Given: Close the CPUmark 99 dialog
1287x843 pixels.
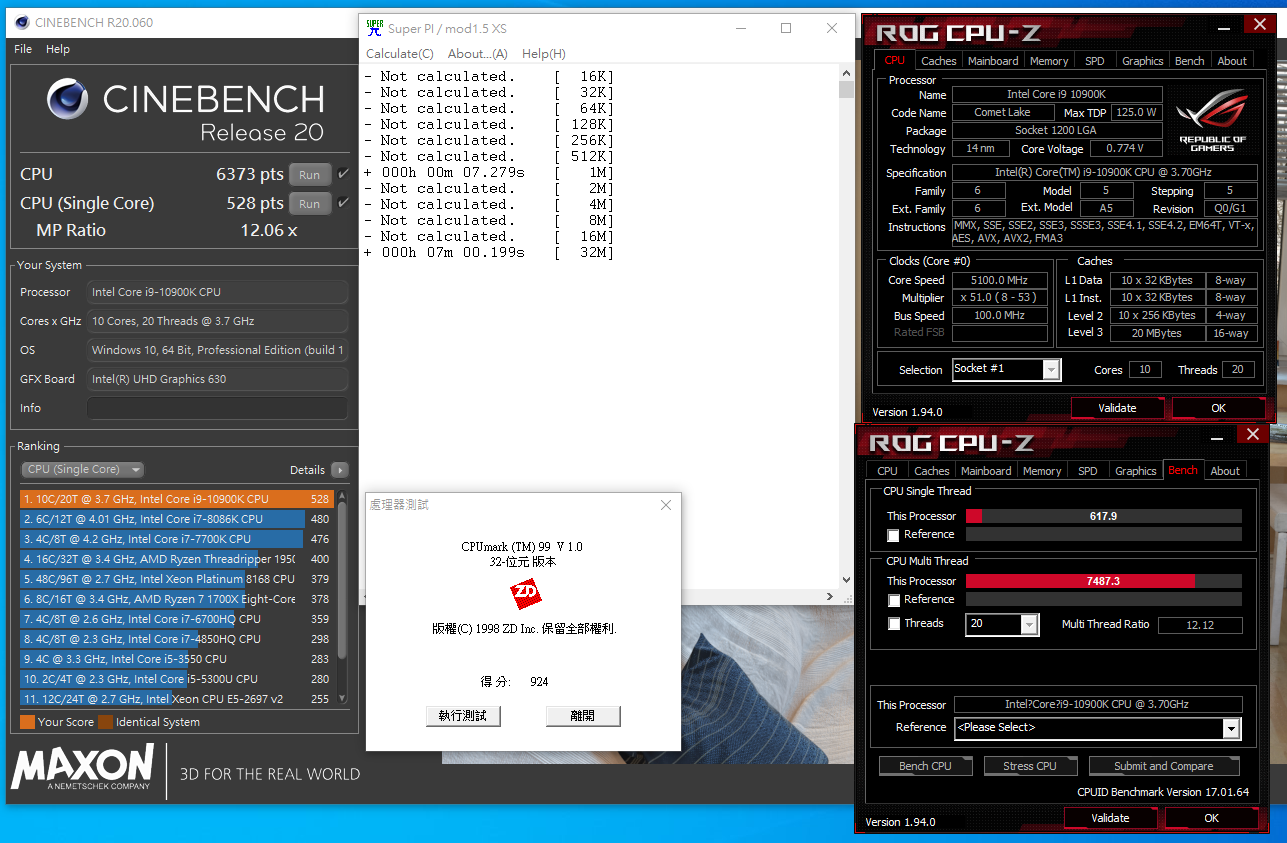Looking at the screenshot, I should click(x=666, y=505).
